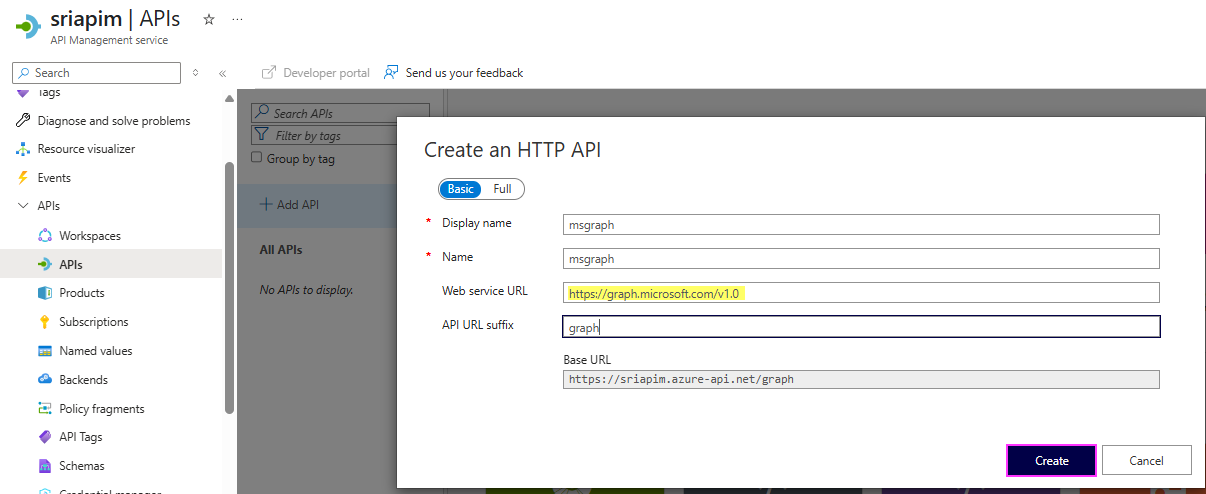
Task: Click the No APIs to display text
Action: (306, 290)
